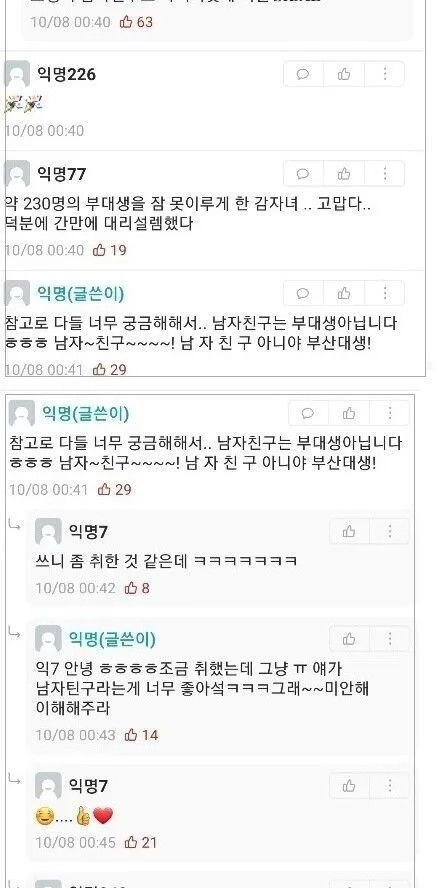Like 익명226's comment with thumbs-up
Screen dimensions: 444x888
344,74
